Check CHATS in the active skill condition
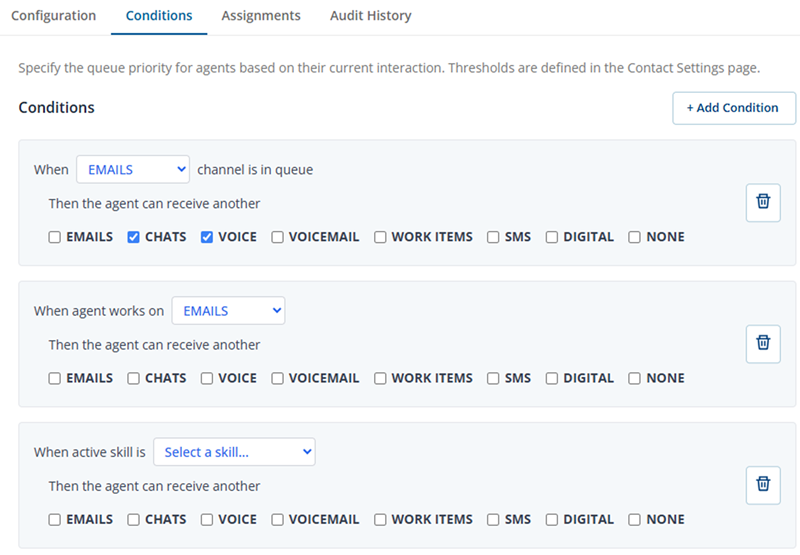The width and height of the screenshot is (800, 555). point(134,520)
